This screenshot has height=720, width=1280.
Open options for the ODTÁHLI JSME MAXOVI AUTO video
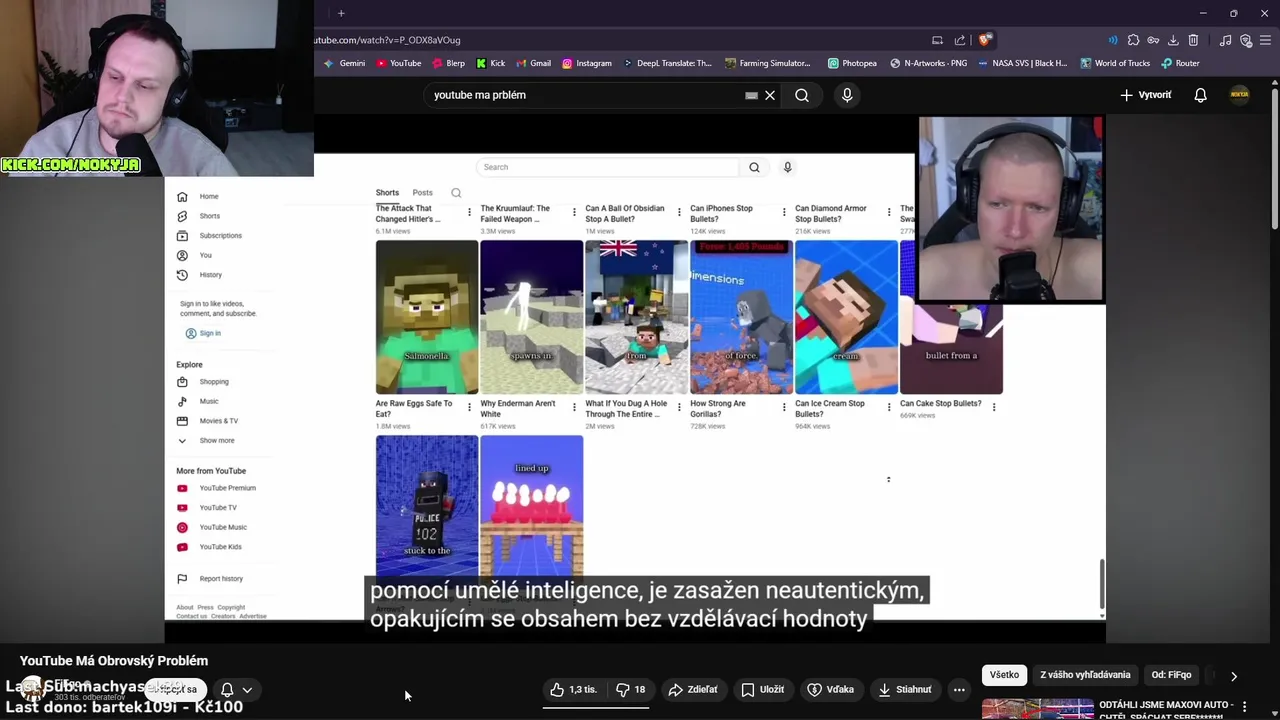(x=1245, y=707)
